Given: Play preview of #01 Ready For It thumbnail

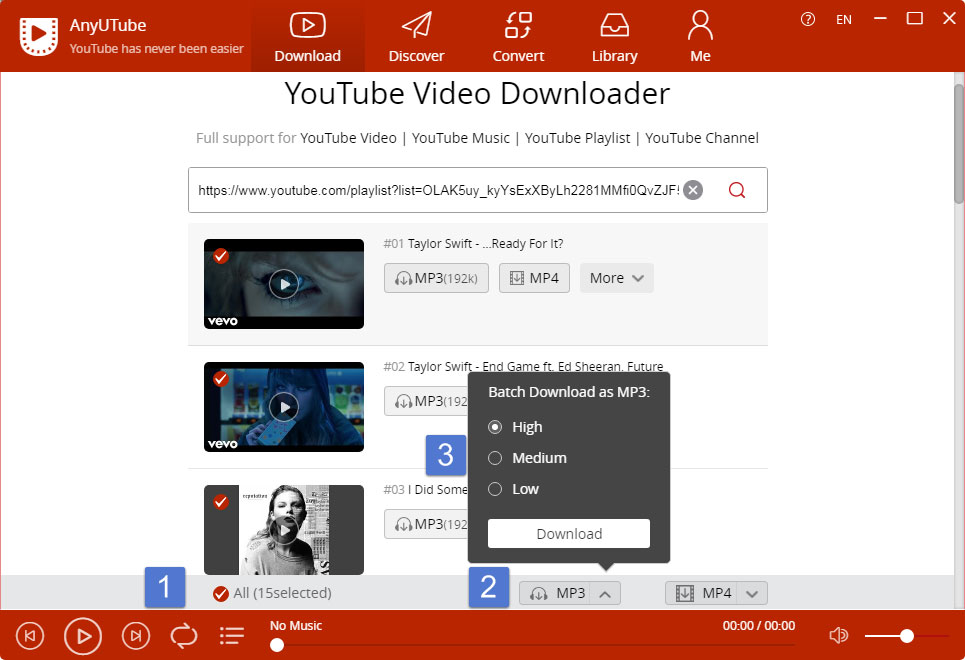Looking at the screenshot, I should [284, 284].
